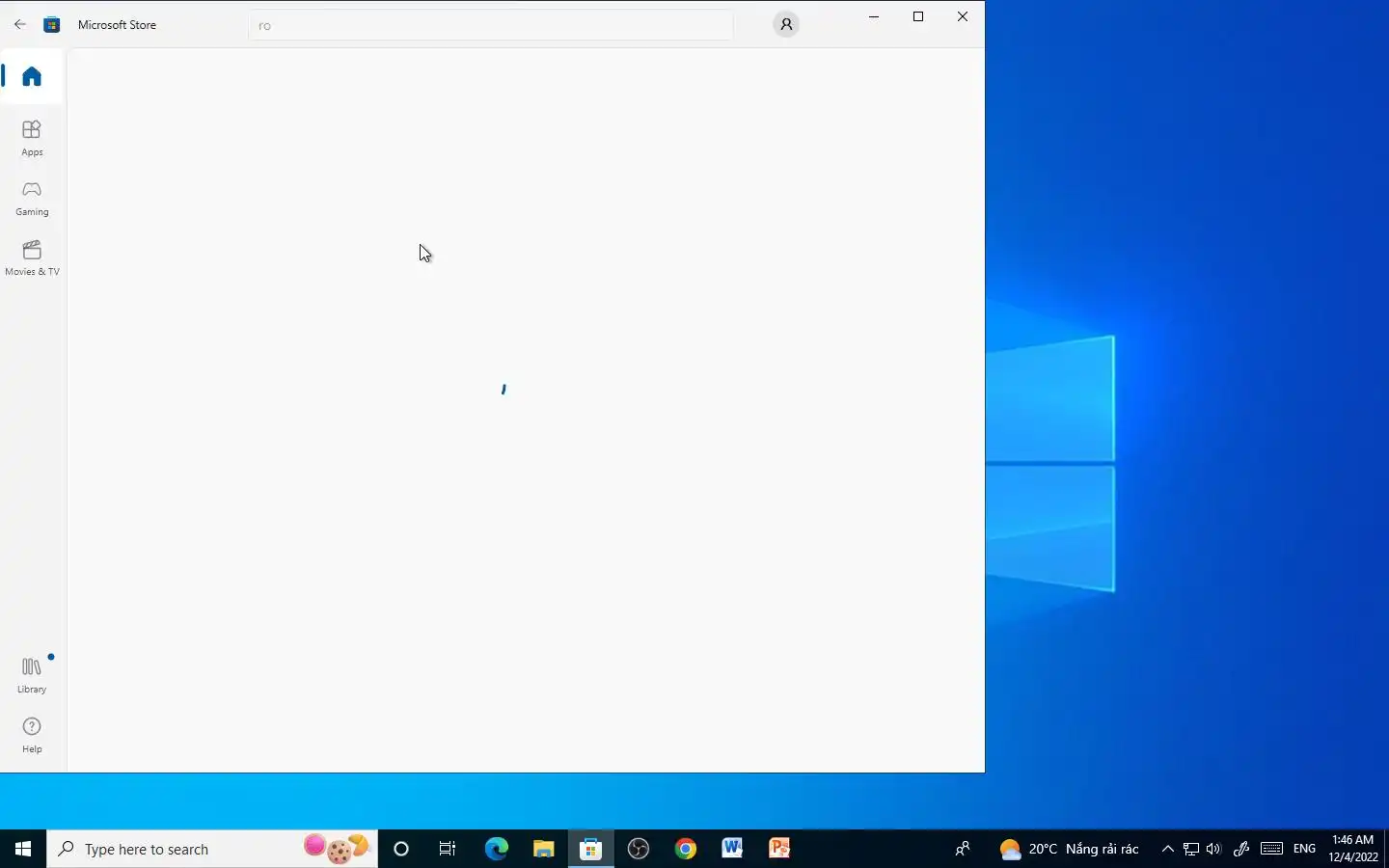Open Microsoft Word from the taskbar

coord(732,849)
